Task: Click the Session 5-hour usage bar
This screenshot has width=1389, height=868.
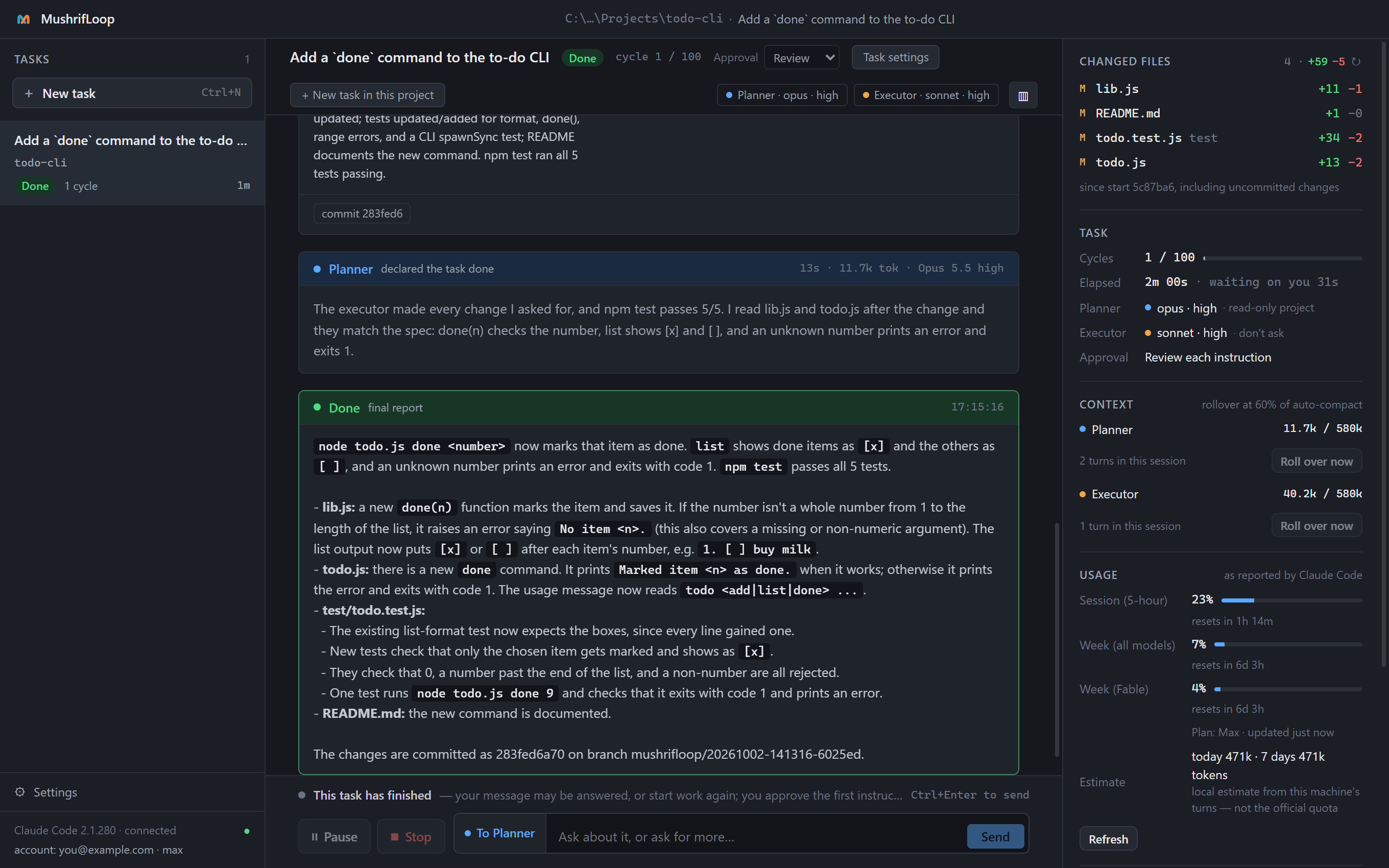Action: (1291, 600)
